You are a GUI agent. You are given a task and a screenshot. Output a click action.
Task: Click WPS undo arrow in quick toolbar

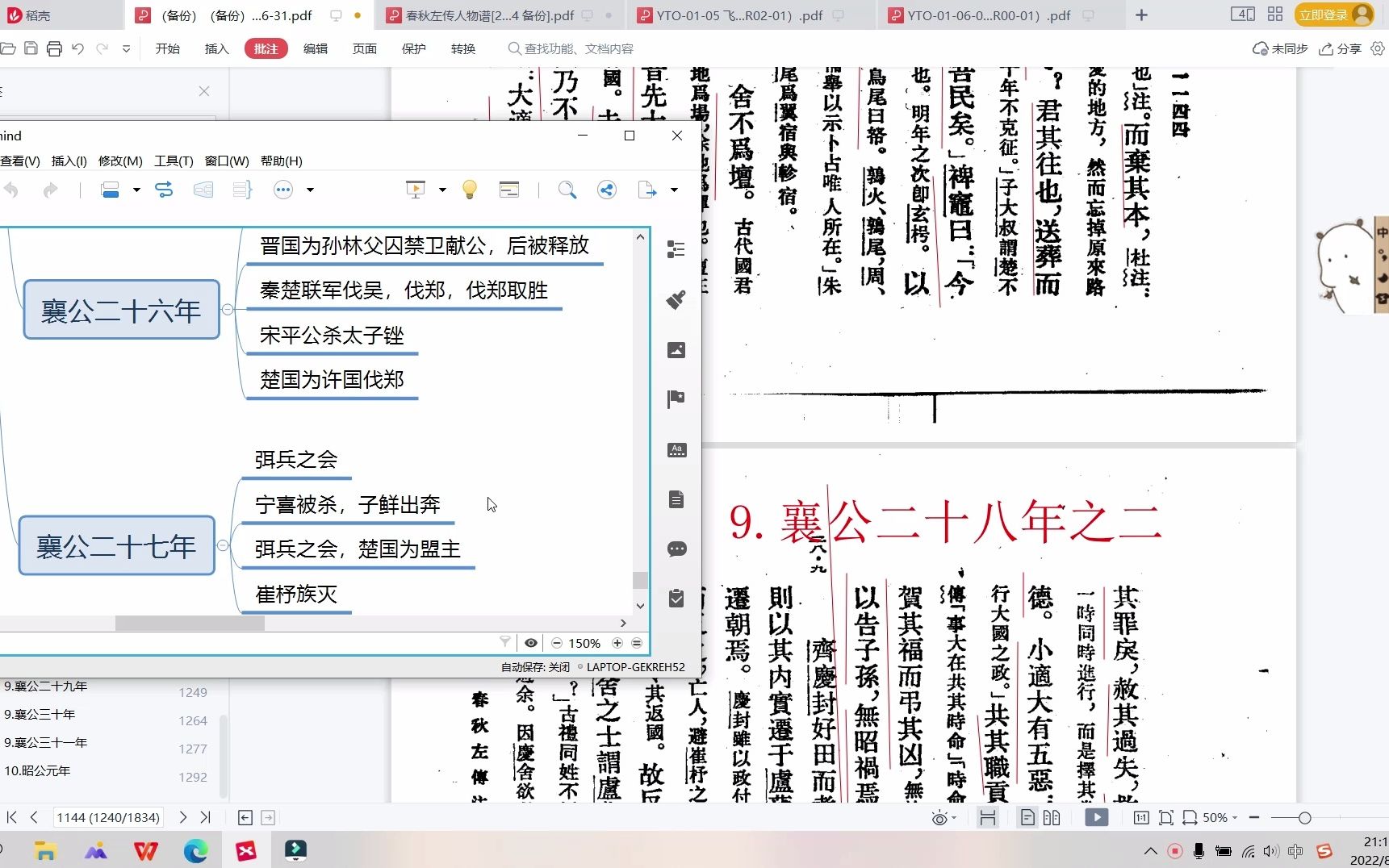coord(77,49)
